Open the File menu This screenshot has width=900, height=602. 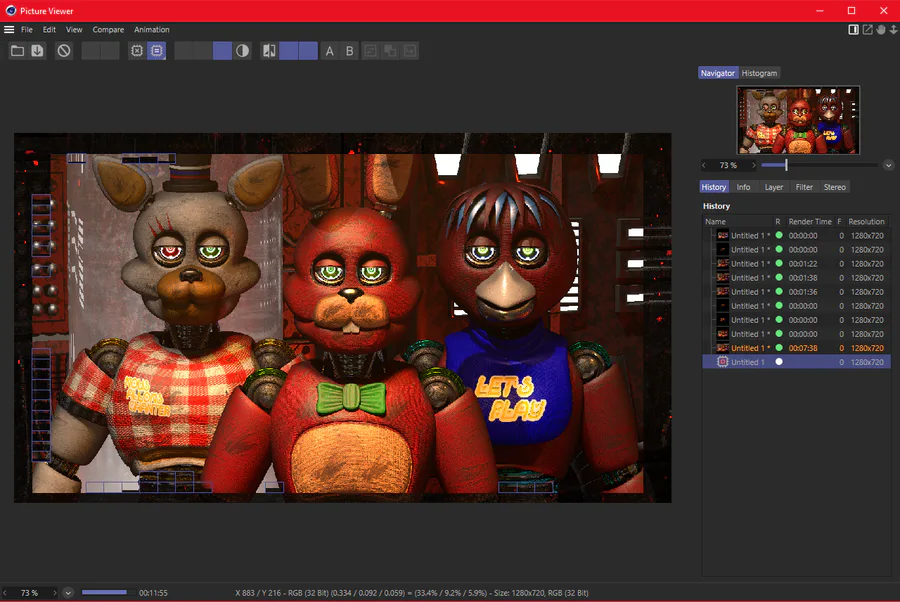pyautogui.click(x=27, y=29)
